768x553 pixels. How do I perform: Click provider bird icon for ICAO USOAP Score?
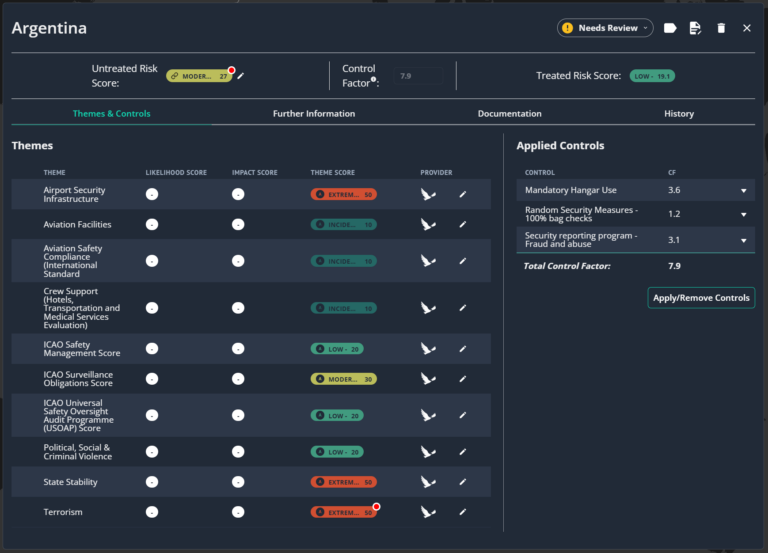click(428, 415)
